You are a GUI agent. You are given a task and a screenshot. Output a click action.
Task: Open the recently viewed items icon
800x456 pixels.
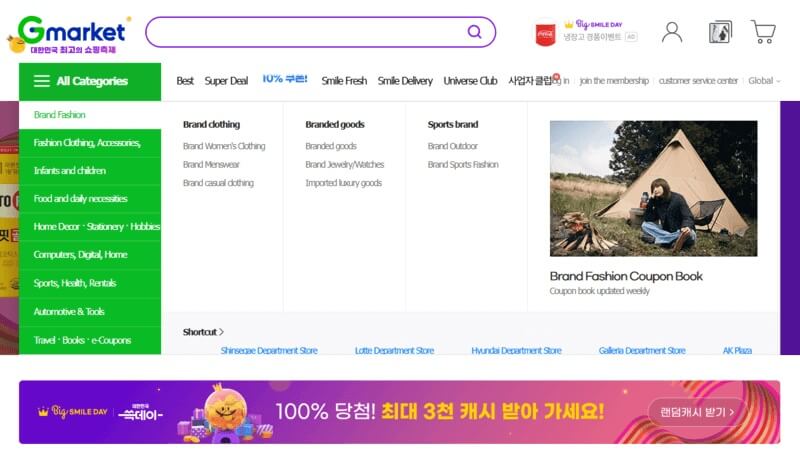720,32
